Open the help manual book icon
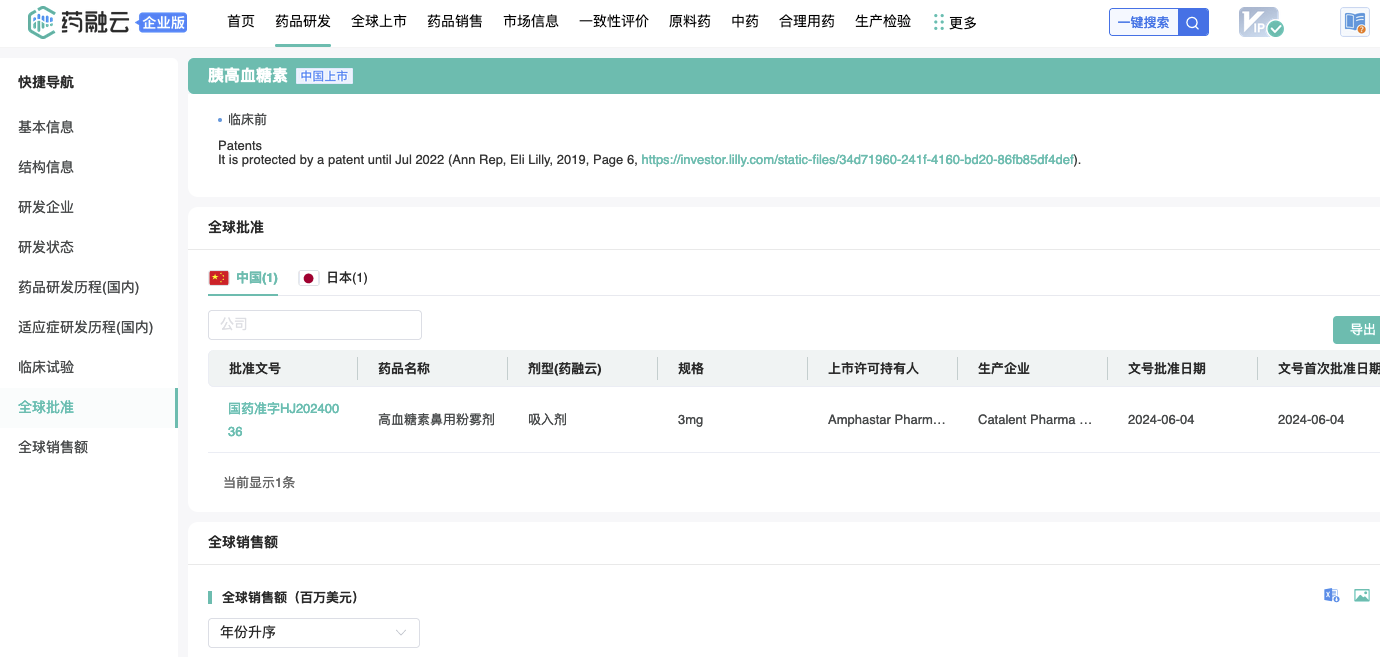This screenshot has width=1380, height=657. pos(1355,22)
